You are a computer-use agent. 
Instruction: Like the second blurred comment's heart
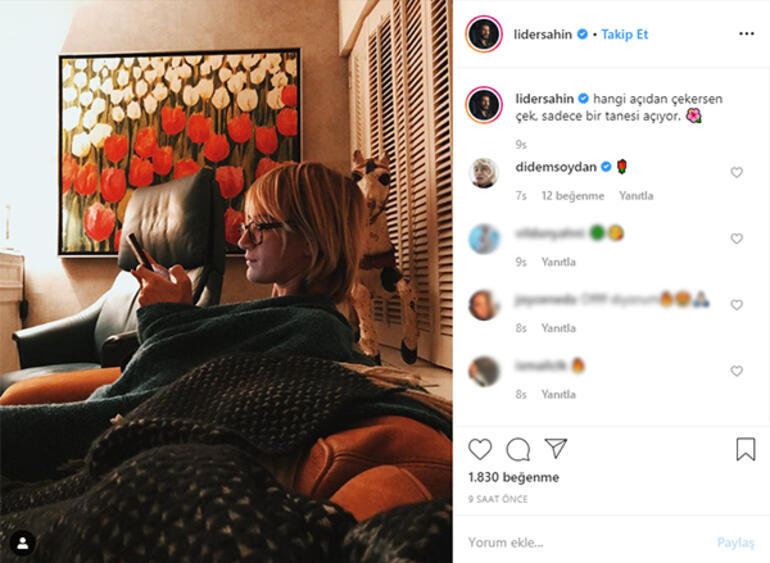pyautogui.click(x=736, y=239)
